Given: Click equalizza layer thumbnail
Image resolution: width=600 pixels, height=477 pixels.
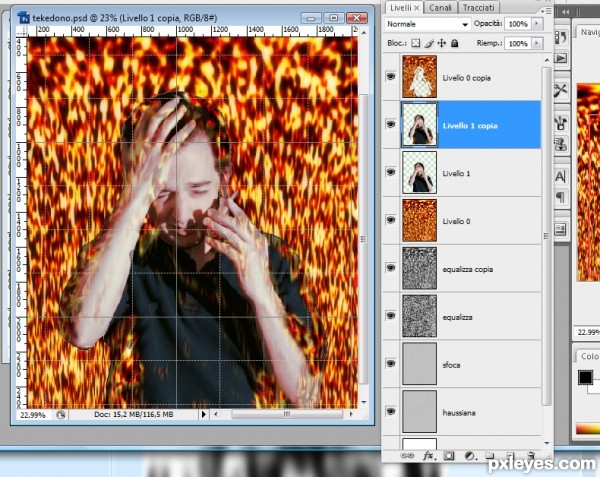Looking at the screenshot, I should (419, 316).
